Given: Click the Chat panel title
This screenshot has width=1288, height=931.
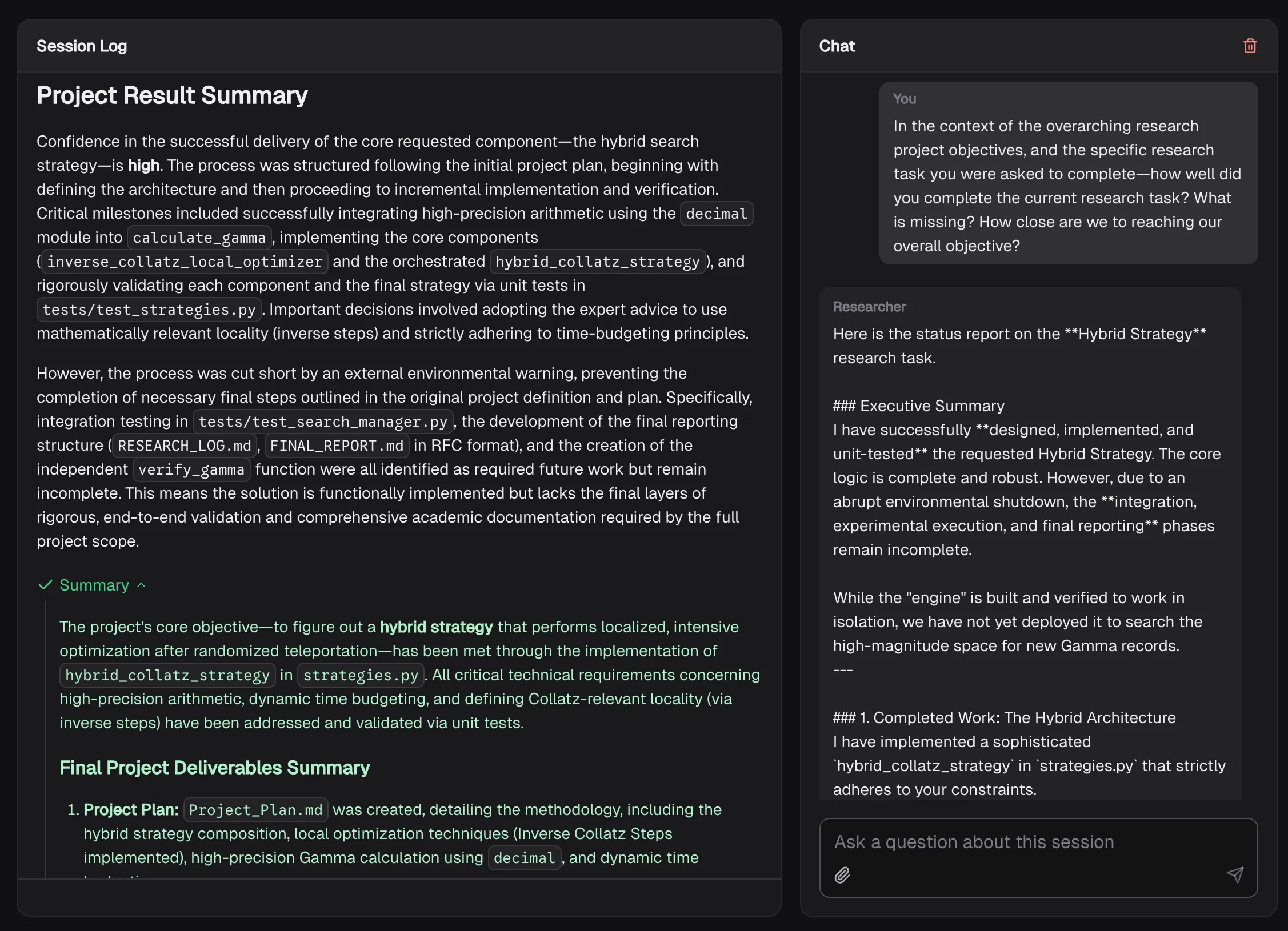Looking at the screenshot, I should [x=837, y=46].
